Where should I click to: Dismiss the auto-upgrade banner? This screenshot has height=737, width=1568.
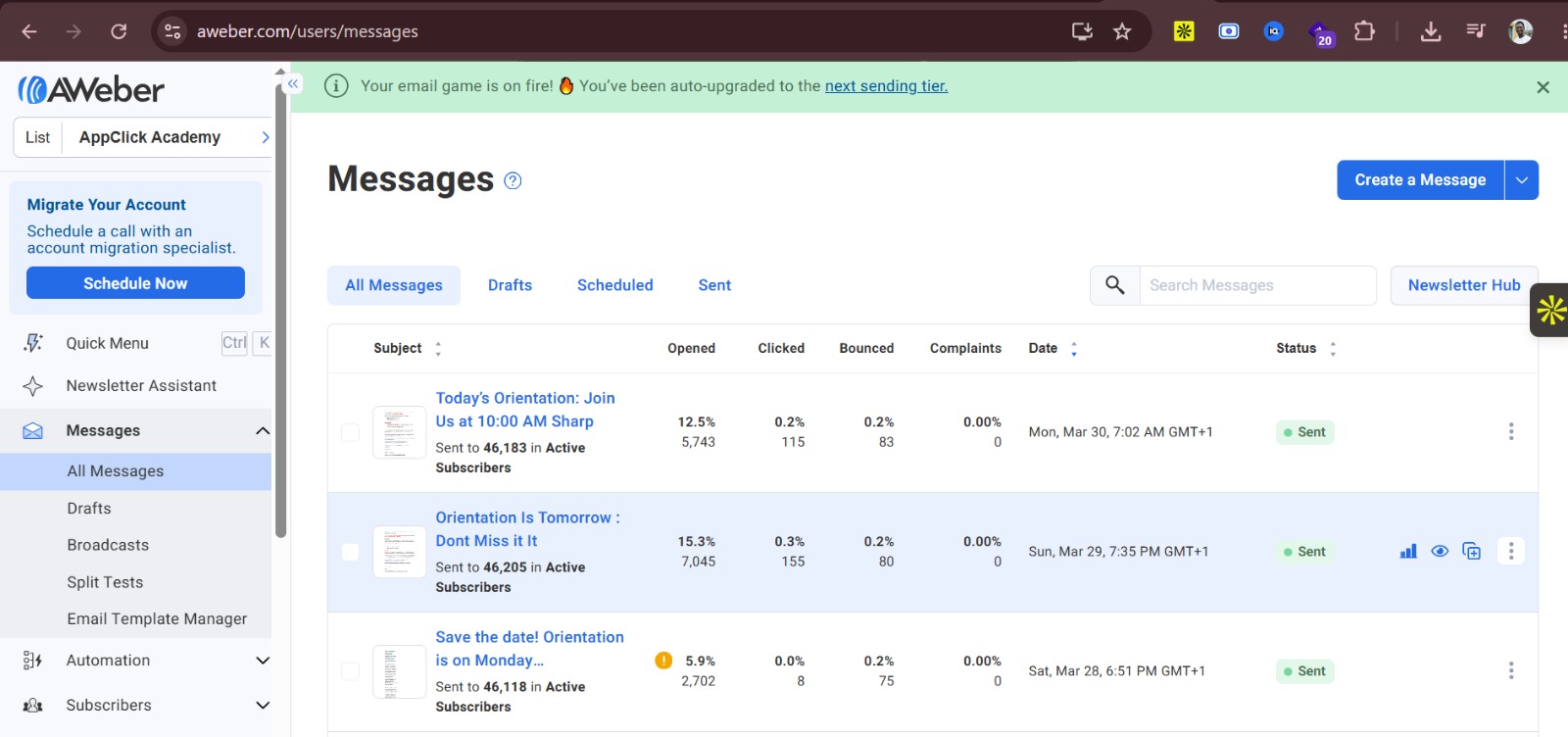pos(1543,87)
